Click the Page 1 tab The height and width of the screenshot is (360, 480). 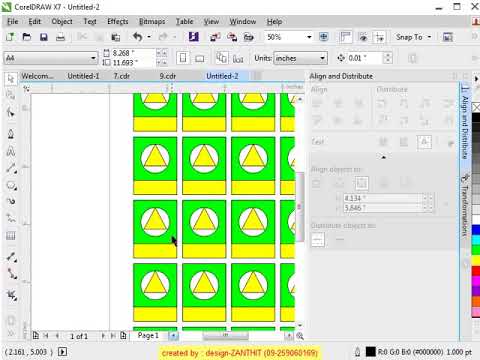(x=148, y=335)
